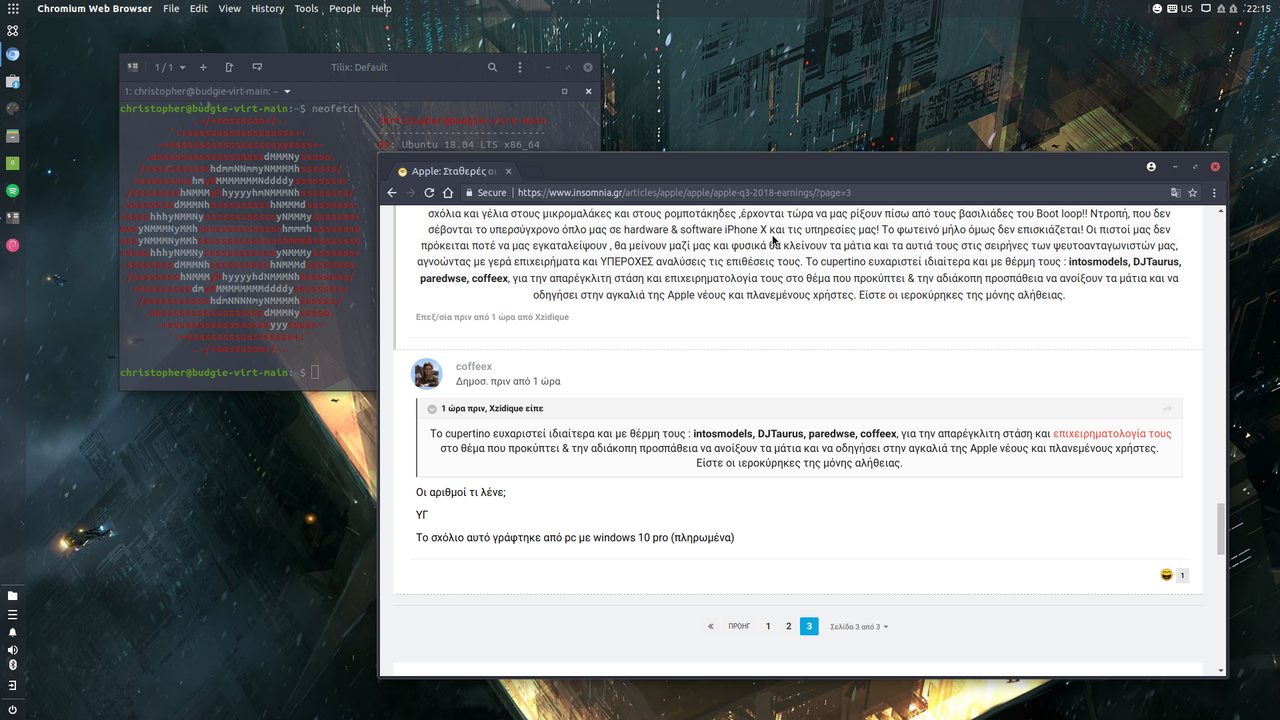Open the Edit menu
This screenshot has width=1280, height=720.
(x=199, y=8)
